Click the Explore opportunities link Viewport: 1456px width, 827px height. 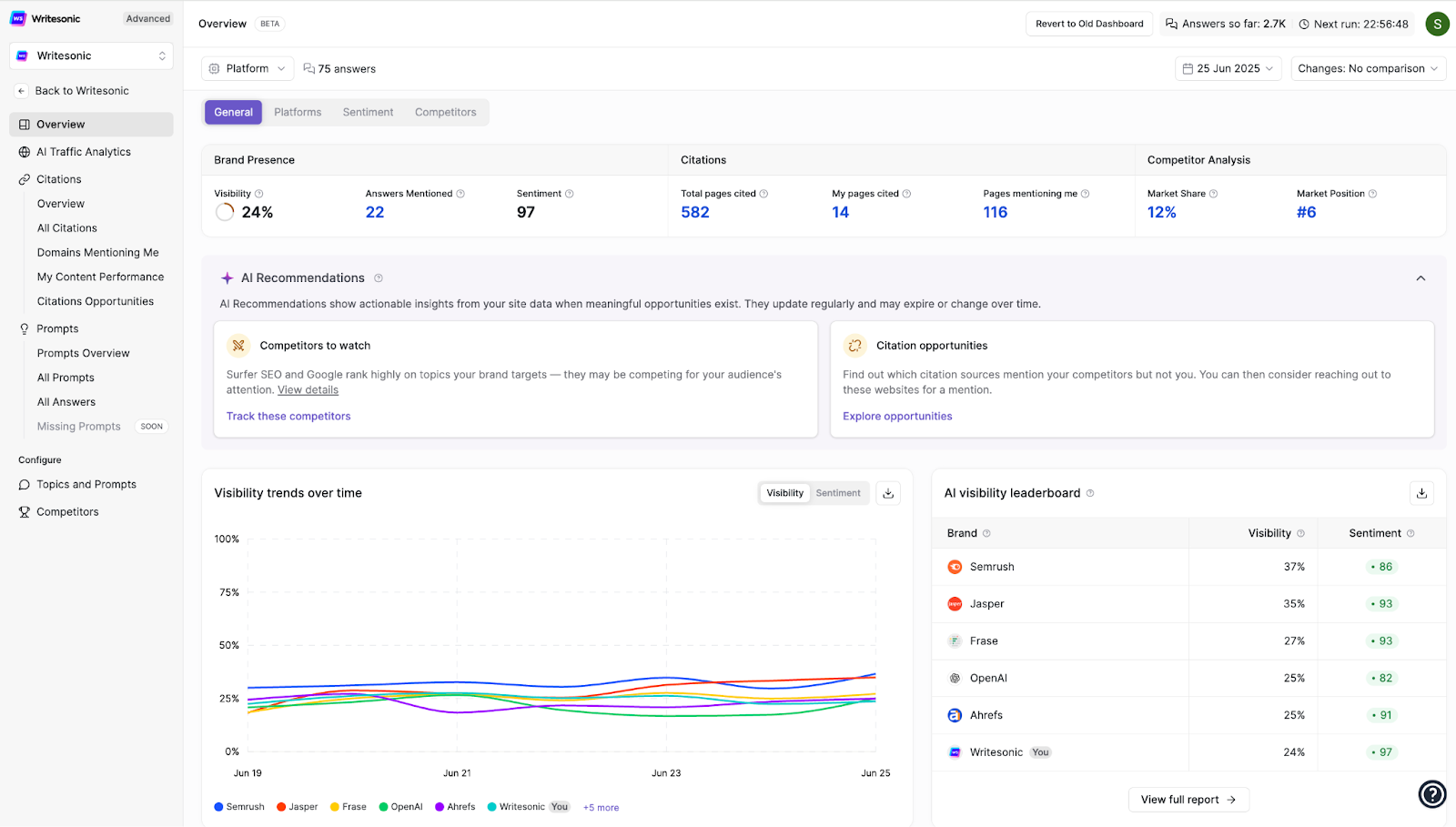[x=897, y=416]
